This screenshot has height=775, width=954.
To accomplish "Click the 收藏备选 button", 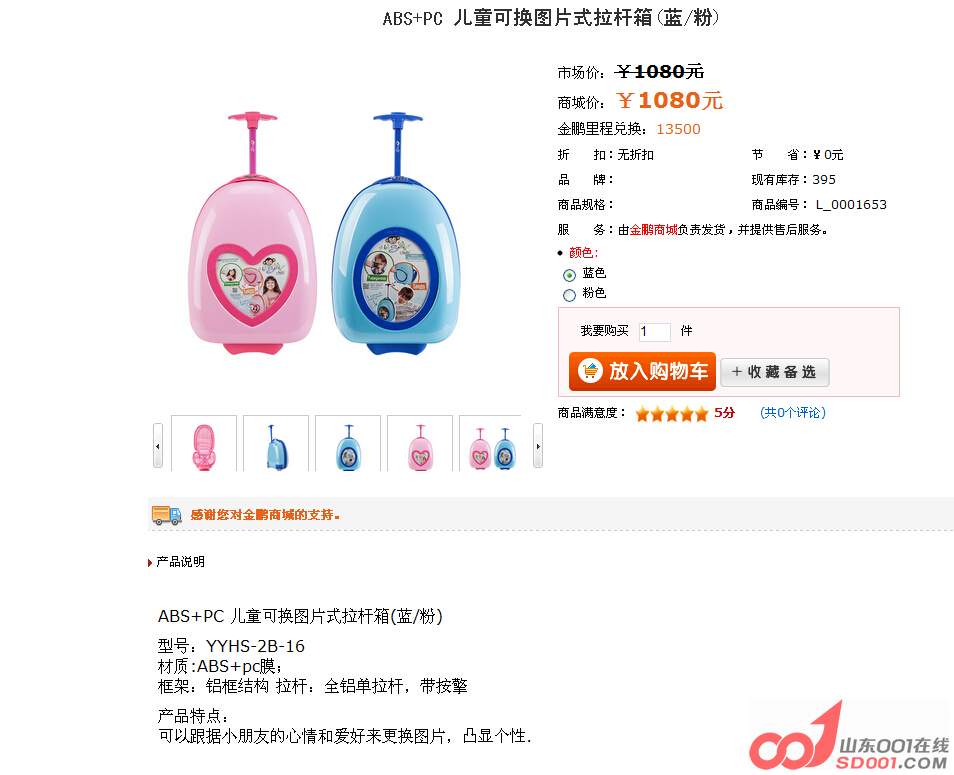I will click(775, 372).
